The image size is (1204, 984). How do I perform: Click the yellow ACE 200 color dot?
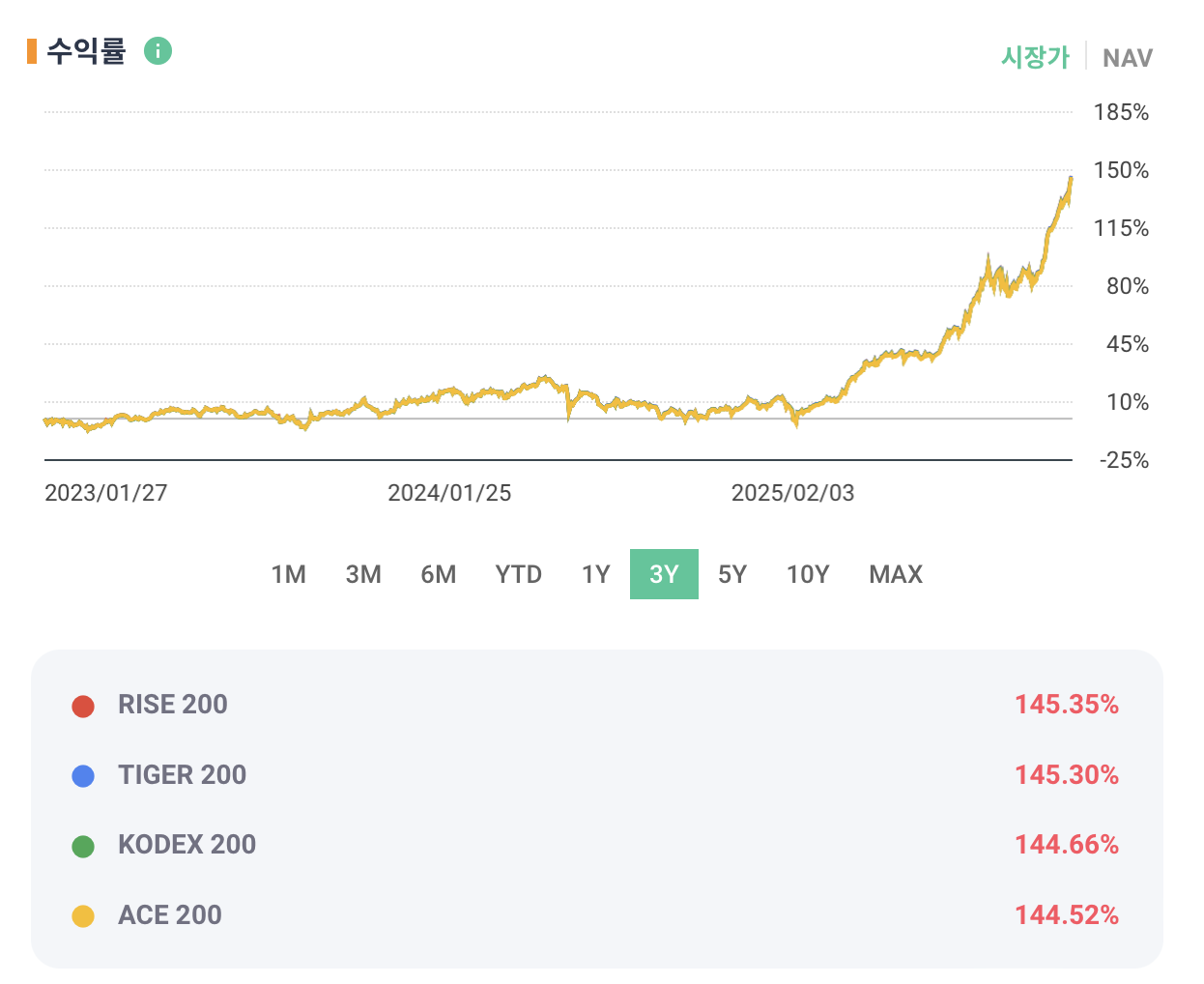83,916
